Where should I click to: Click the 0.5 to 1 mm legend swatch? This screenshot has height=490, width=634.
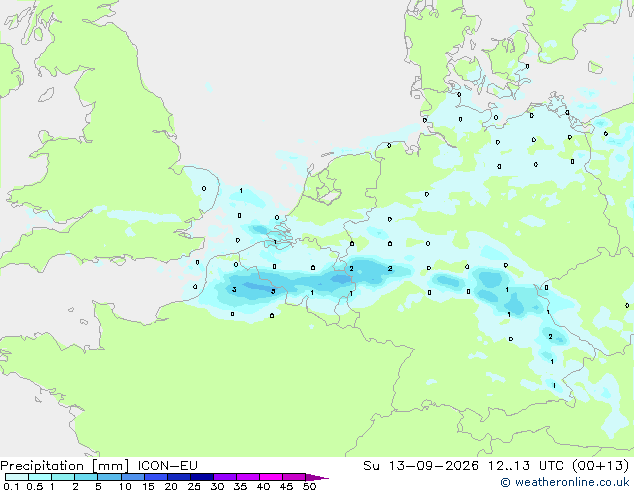tap(40, 477)
